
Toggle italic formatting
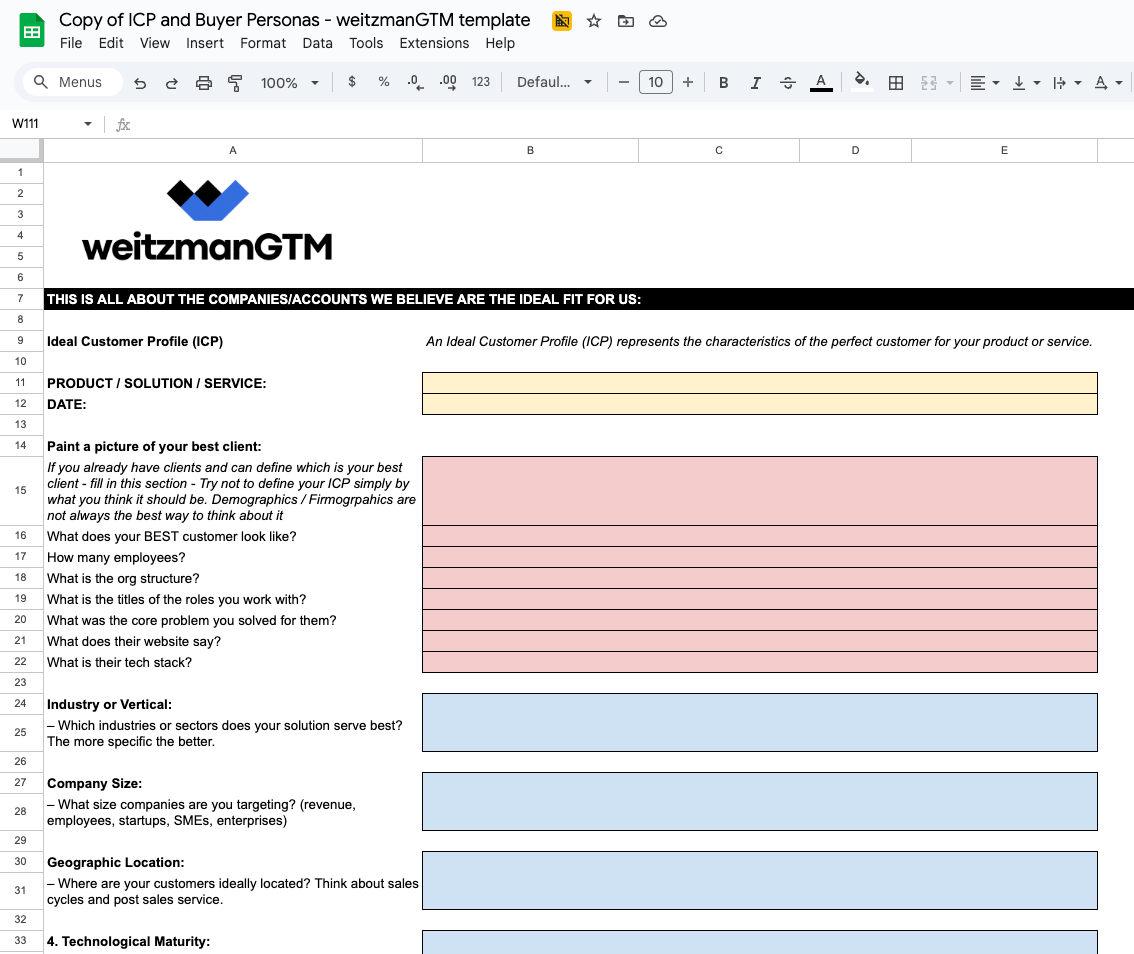coord(755,83)
